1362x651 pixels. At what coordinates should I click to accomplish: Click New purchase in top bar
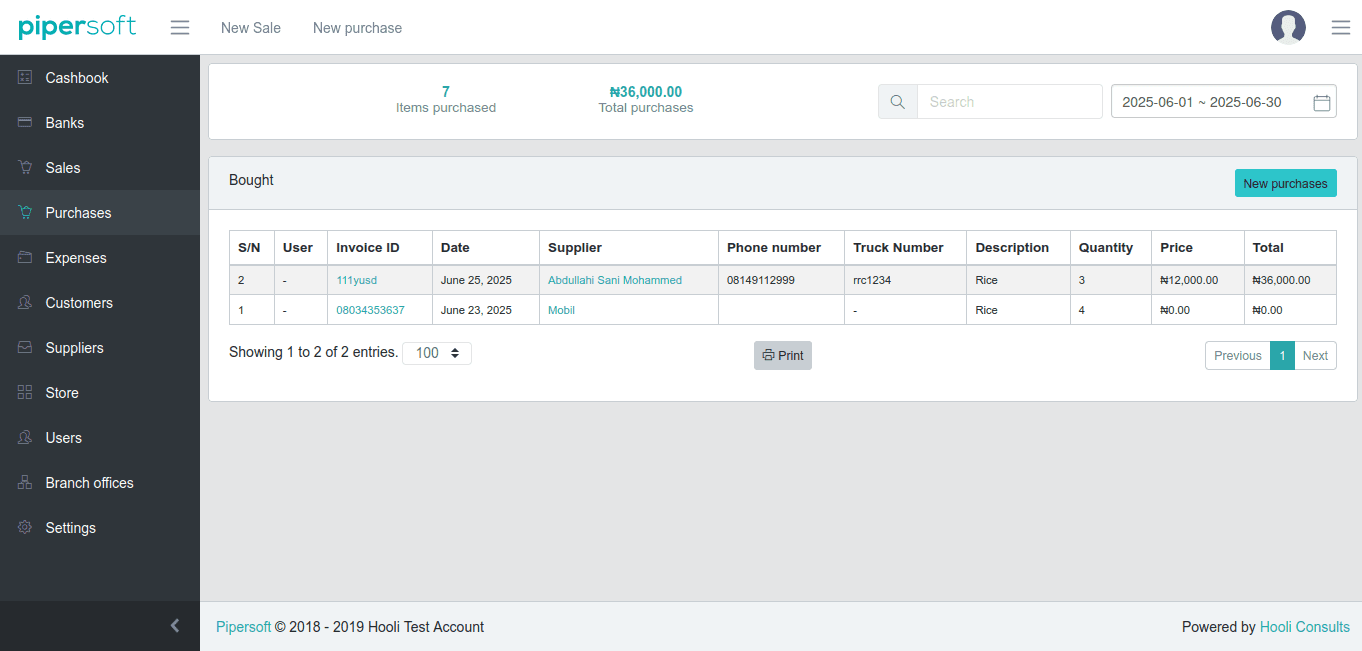[357, 28]
